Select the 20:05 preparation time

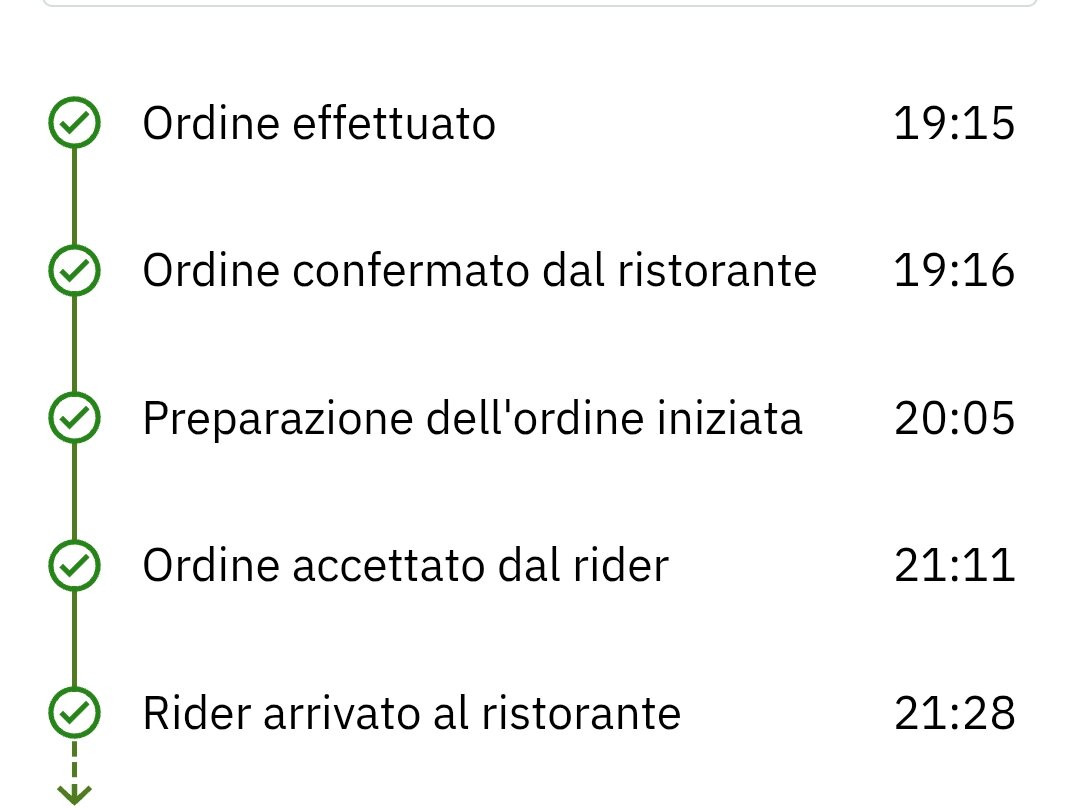953,418
